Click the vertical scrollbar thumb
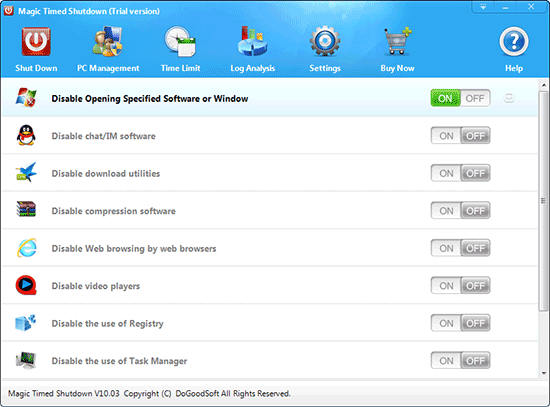 [544, 201]
